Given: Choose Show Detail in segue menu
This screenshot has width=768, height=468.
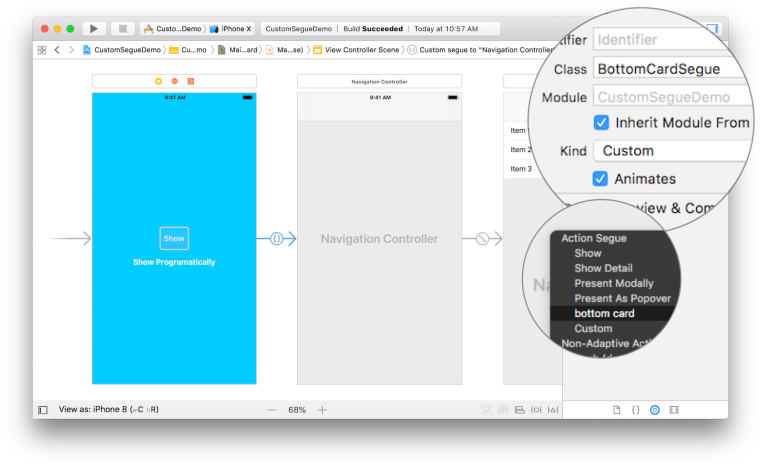Looking at the screenshot, I should (x=604, y=269).
